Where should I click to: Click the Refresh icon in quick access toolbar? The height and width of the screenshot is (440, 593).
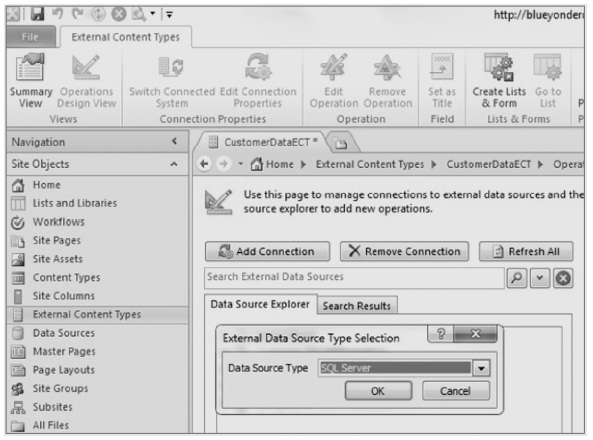(98, 14)
